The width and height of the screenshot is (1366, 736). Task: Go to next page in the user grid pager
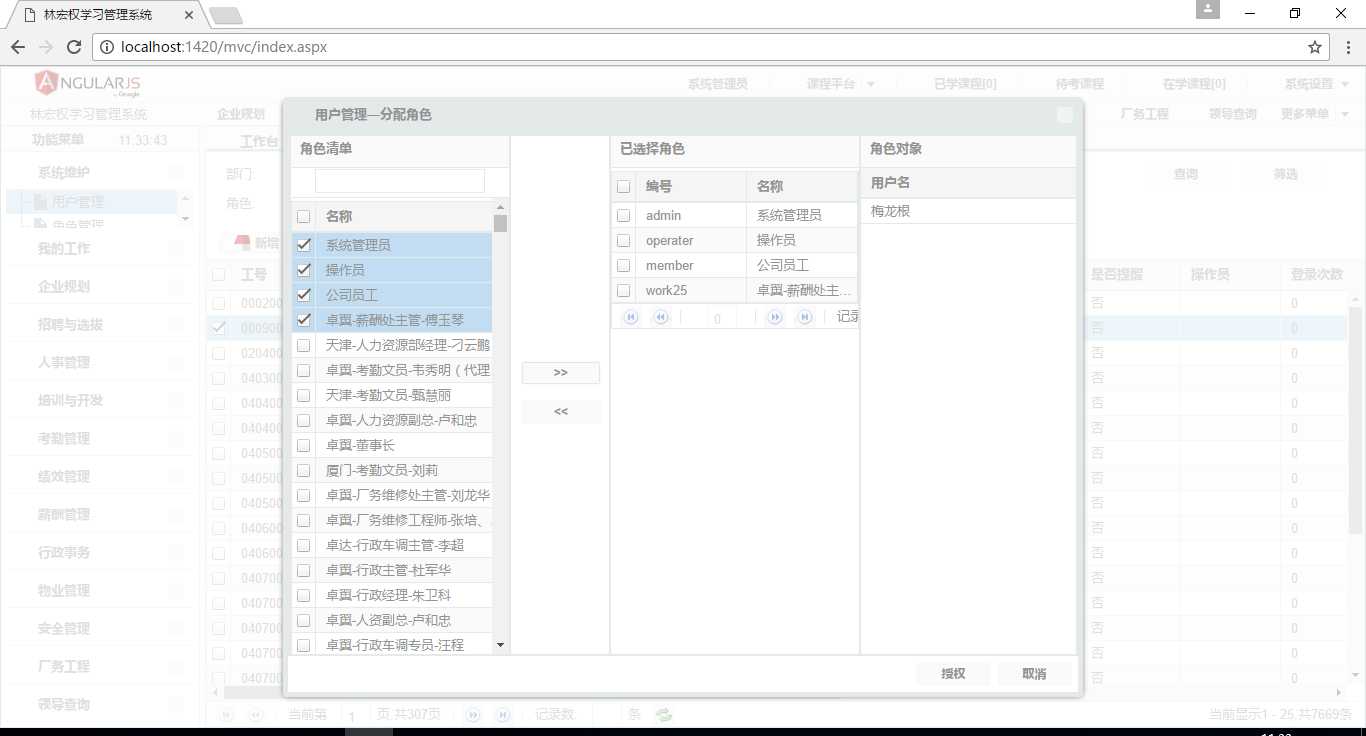[x=473, y=714]
